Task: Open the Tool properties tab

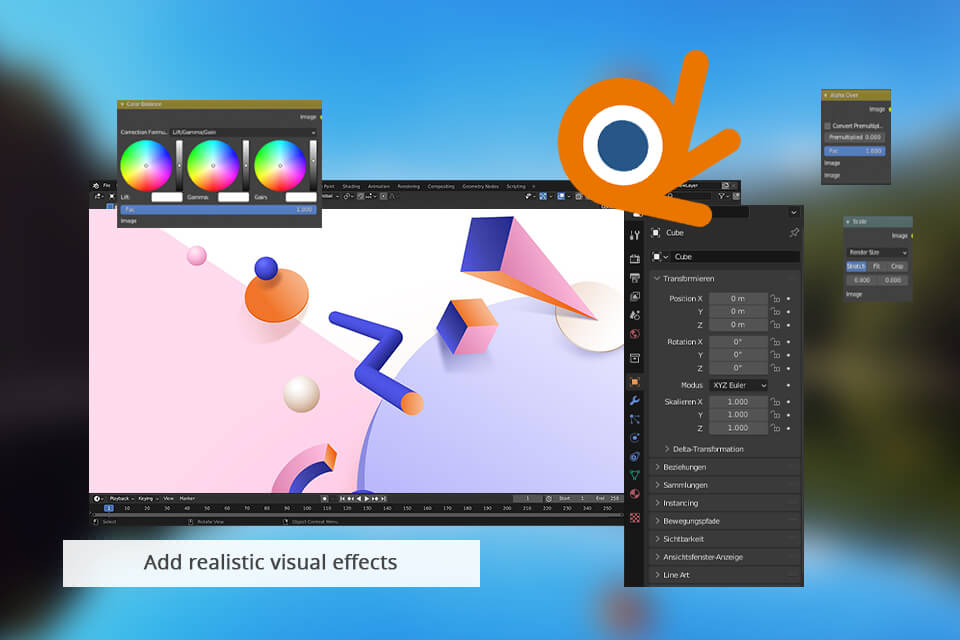Action: (x=635, y=235)
